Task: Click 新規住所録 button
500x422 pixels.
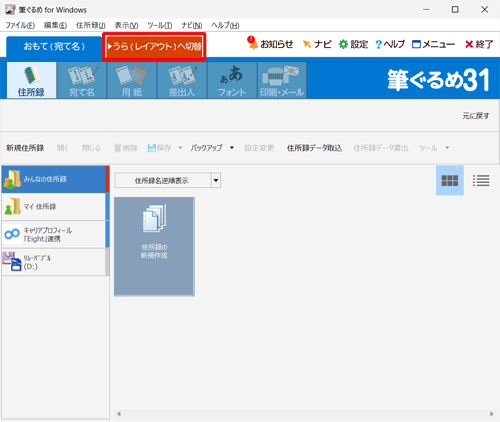Action: click(x=25, y=148)
